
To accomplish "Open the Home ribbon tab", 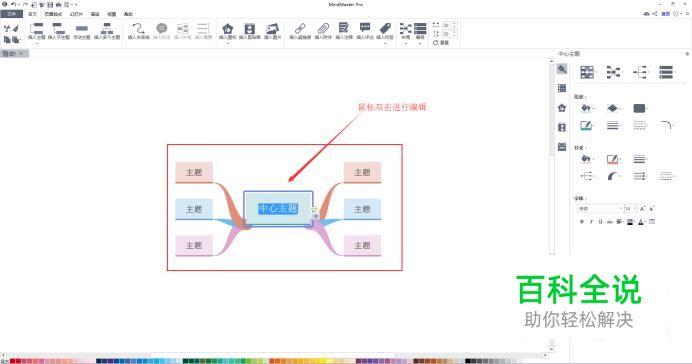I will coord(32,14).
